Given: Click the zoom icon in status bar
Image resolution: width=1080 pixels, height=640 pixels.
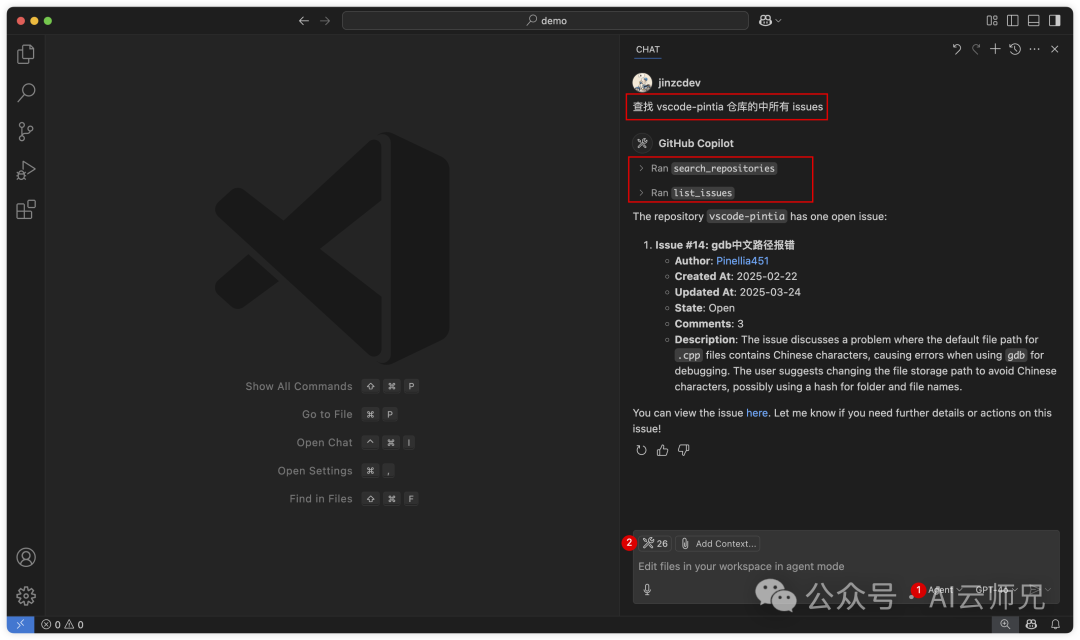Looking at the screenshot, I should [x=1005, y=625].
